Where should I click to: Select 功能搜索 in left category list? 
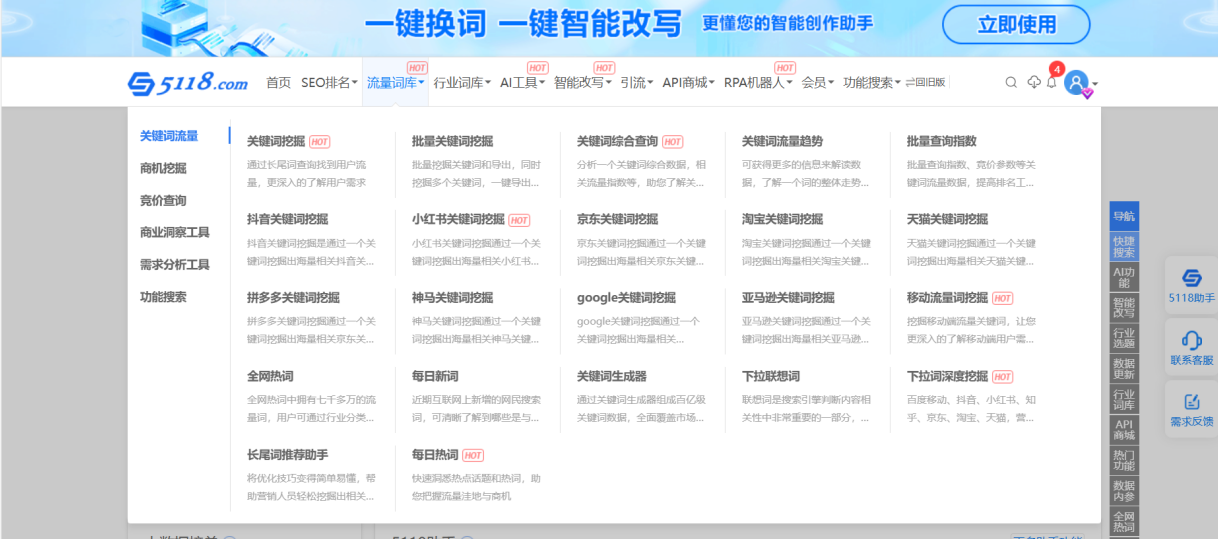(163, 297)
